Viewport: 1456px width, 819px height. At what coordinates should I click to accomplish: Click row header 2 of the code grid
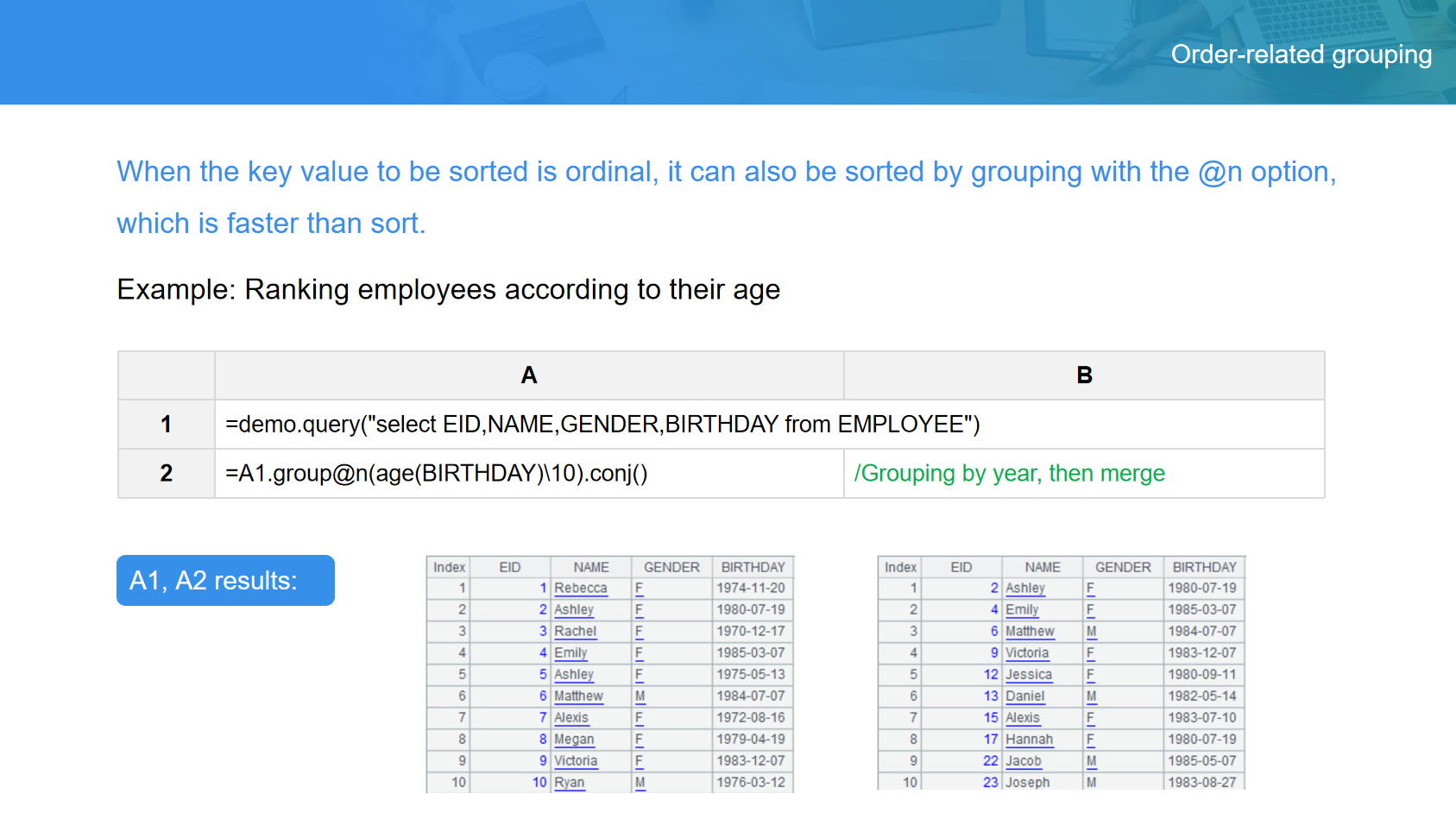166,474
